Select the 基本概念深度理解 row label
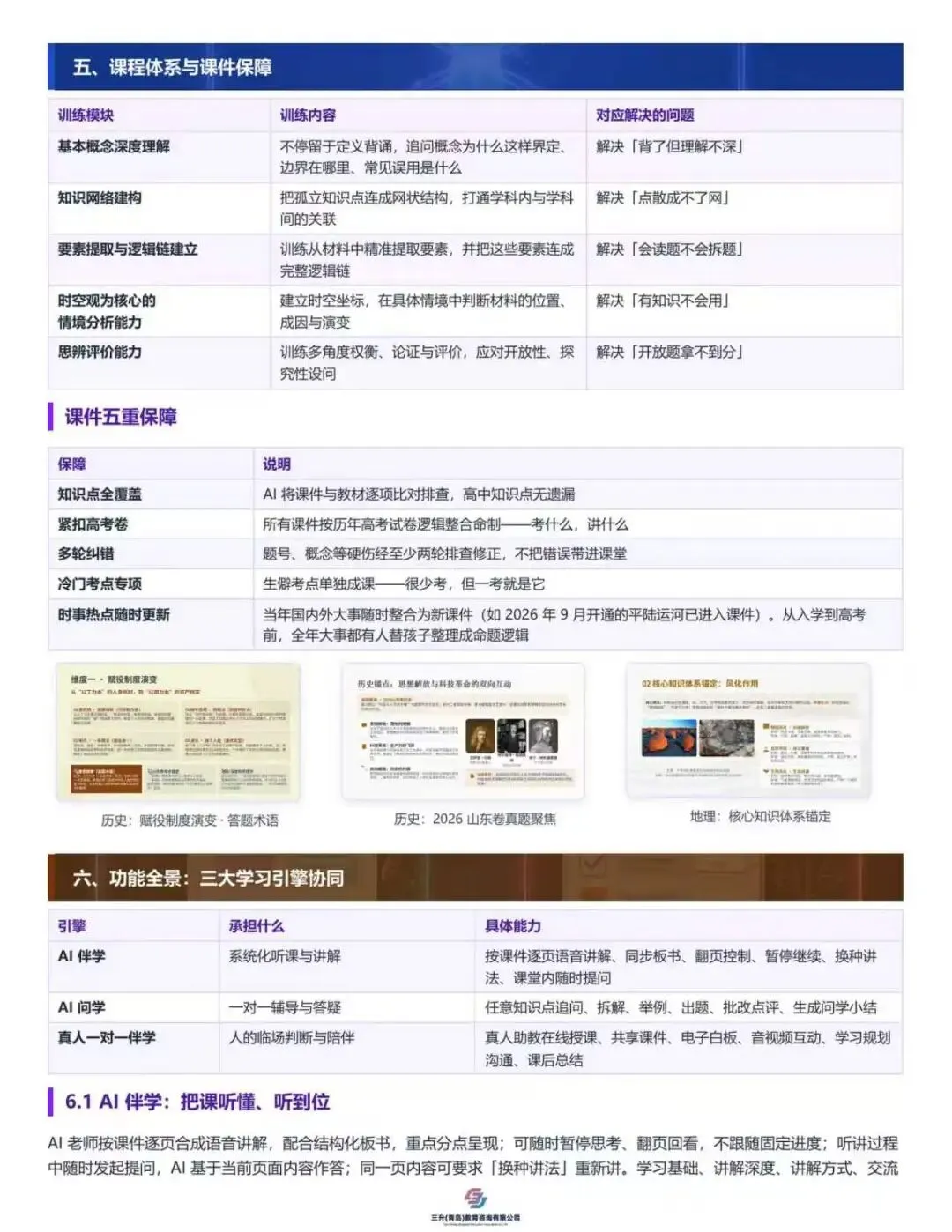The image size is (952, 1232). (x=114, y=147)
